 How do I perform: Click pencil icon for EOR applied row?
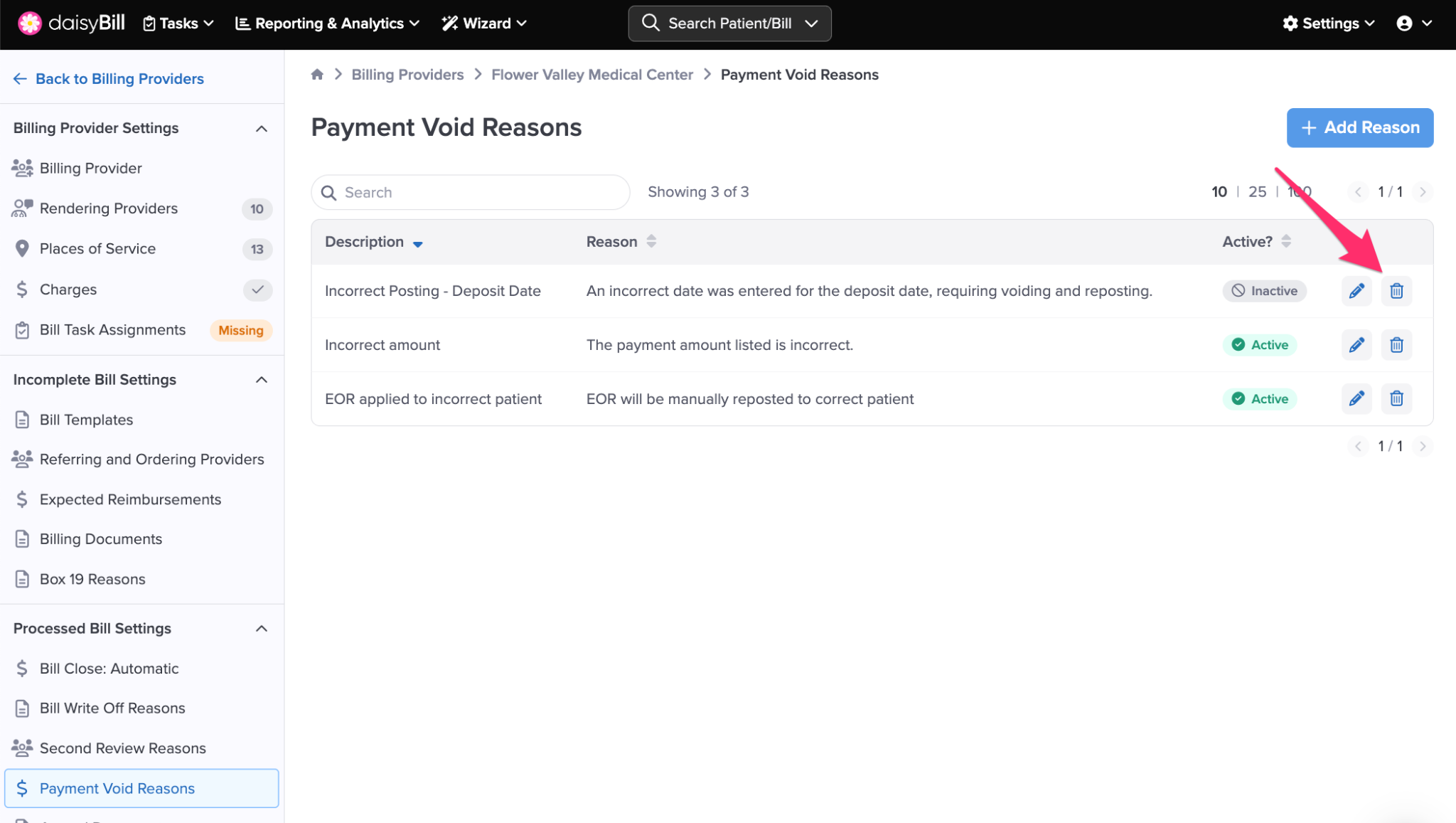[x=1356, y=399]
